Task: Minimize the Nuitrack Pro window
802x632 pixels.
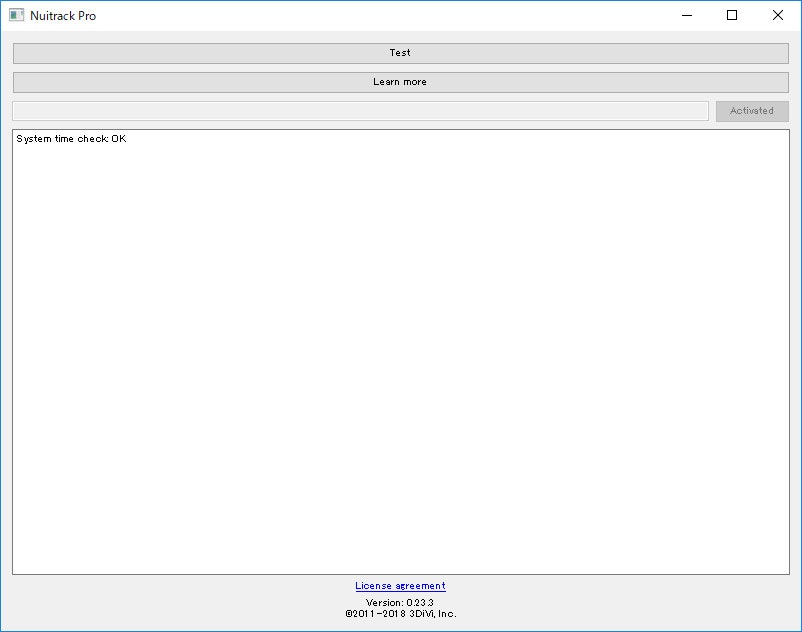Action: [687, 15]
